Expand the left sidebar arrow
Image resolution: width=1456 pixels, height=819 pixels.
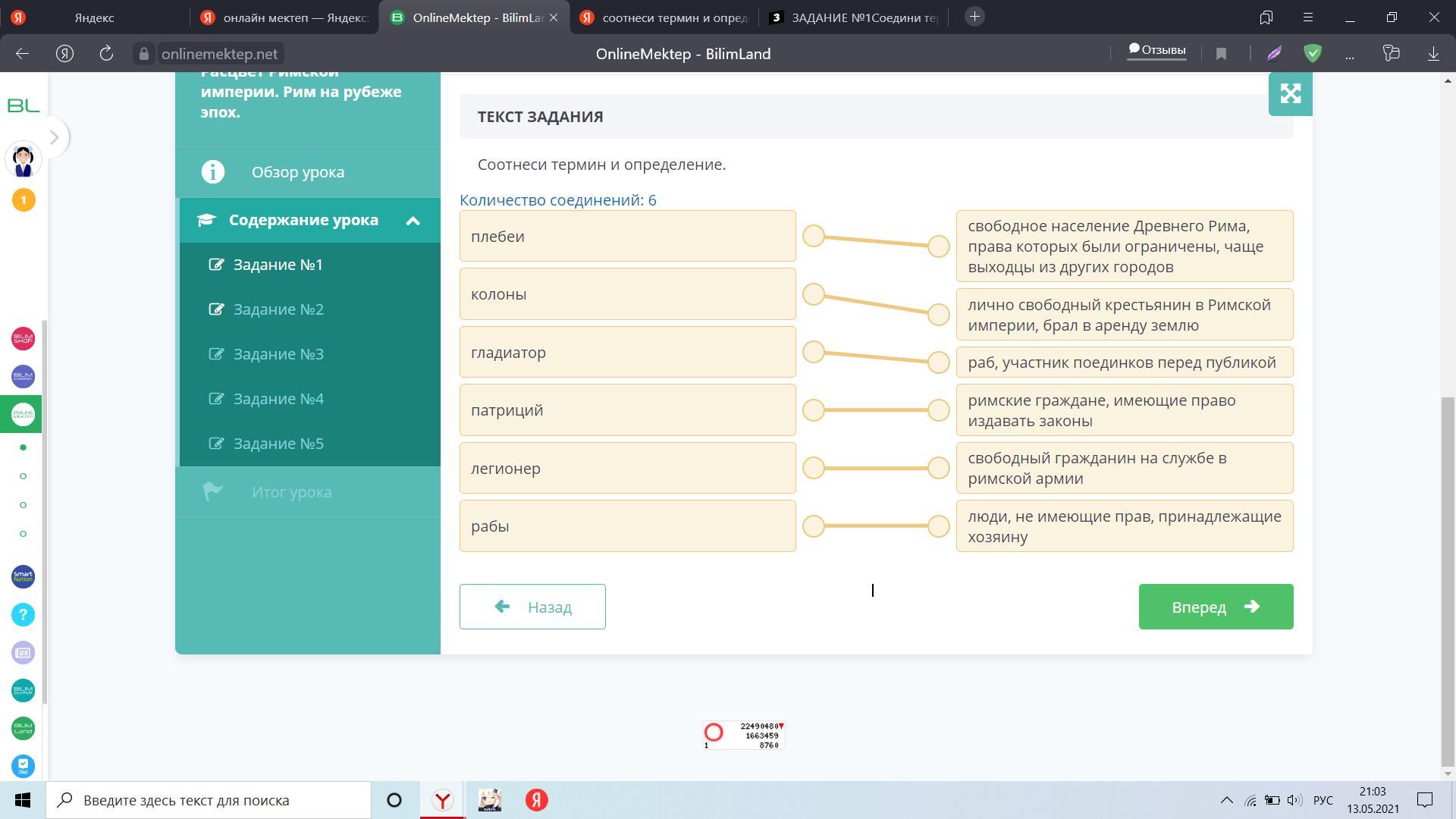pos(54,137)
